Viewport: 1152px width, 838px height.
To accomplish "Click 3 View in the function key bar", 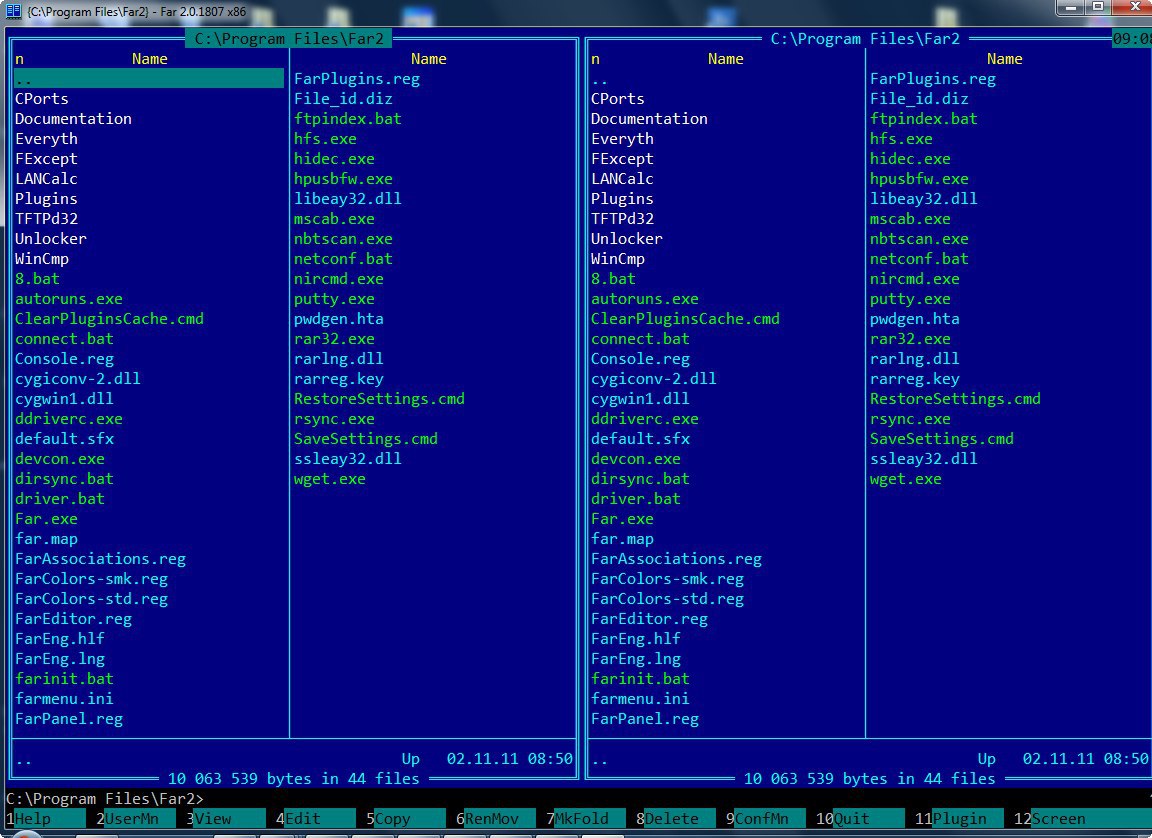I will pyautogui.click(x=226, y=818).
